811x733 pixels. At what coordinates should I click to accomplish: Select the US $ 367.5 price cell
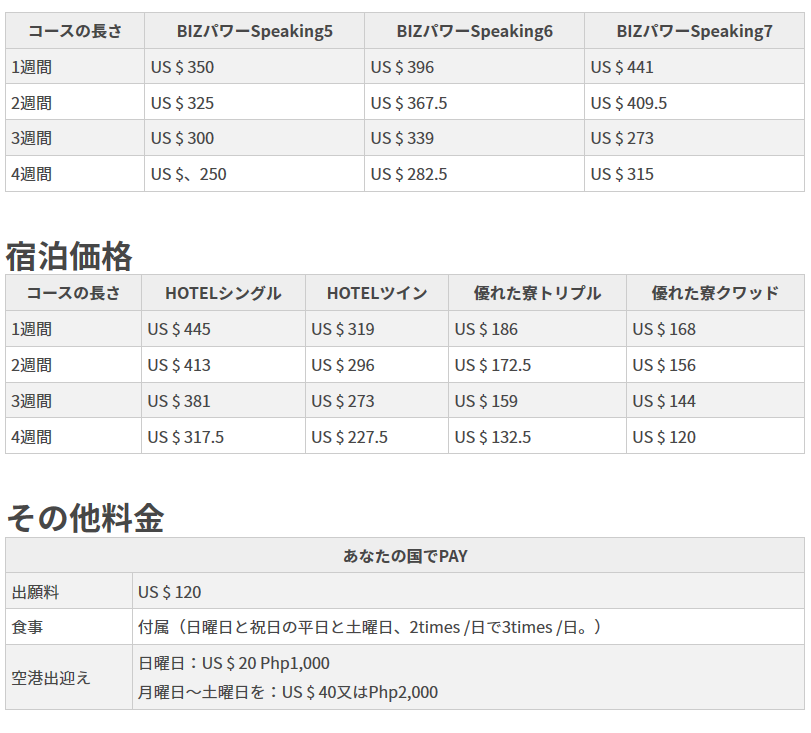point(409,103)
